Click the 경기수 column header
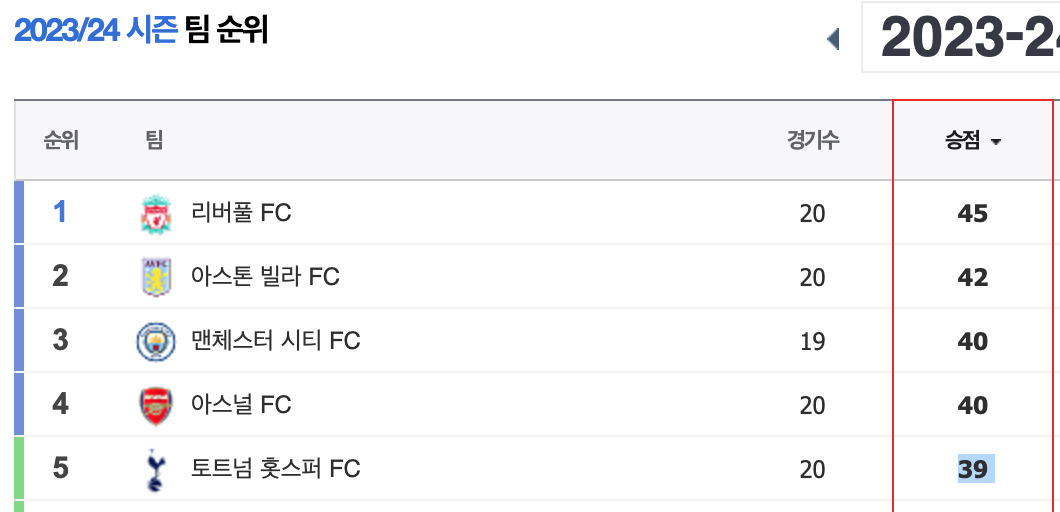1060x512 pixels. pyautogui.click(x=813, y=141)
